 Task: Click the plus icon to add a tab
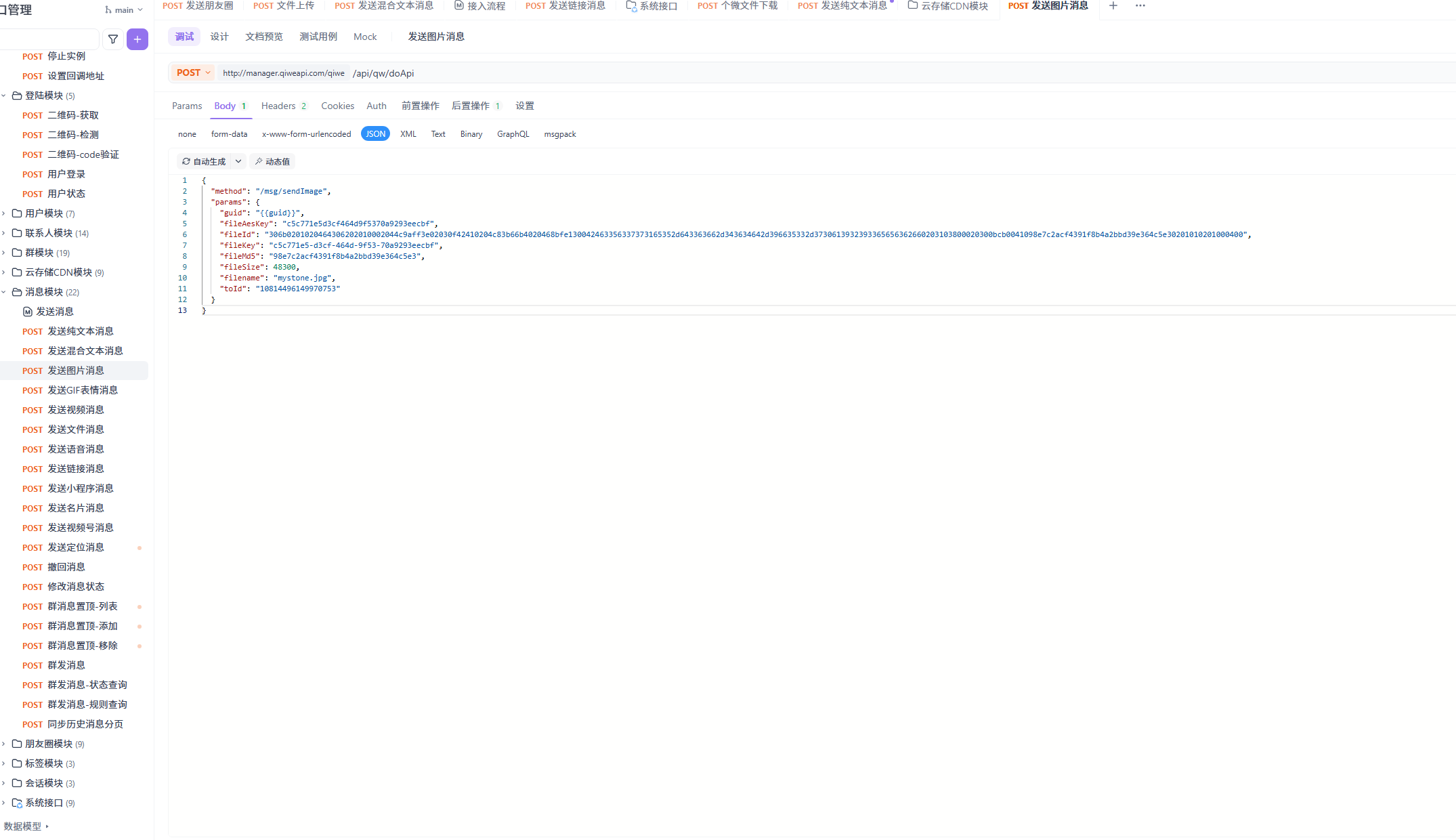1113,5
